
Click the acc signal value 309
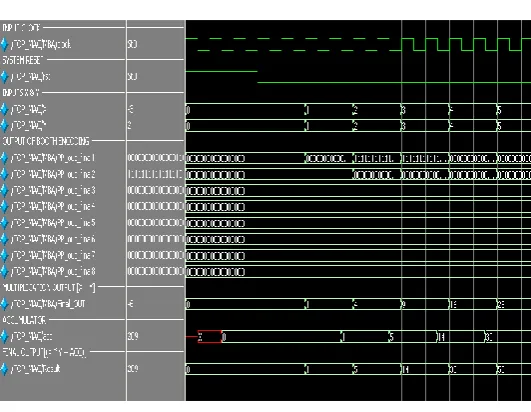point(133,336)
